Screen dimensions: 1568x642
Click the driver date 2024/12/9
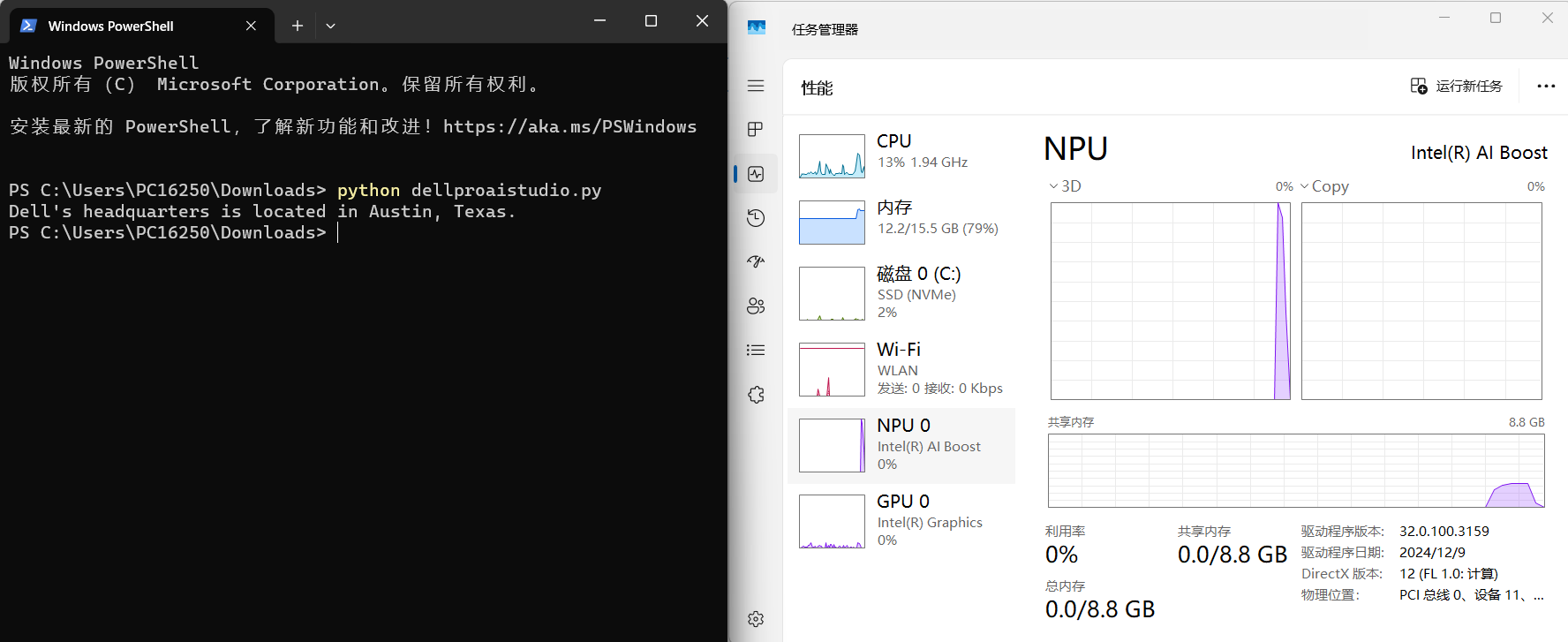(1432, 552)
